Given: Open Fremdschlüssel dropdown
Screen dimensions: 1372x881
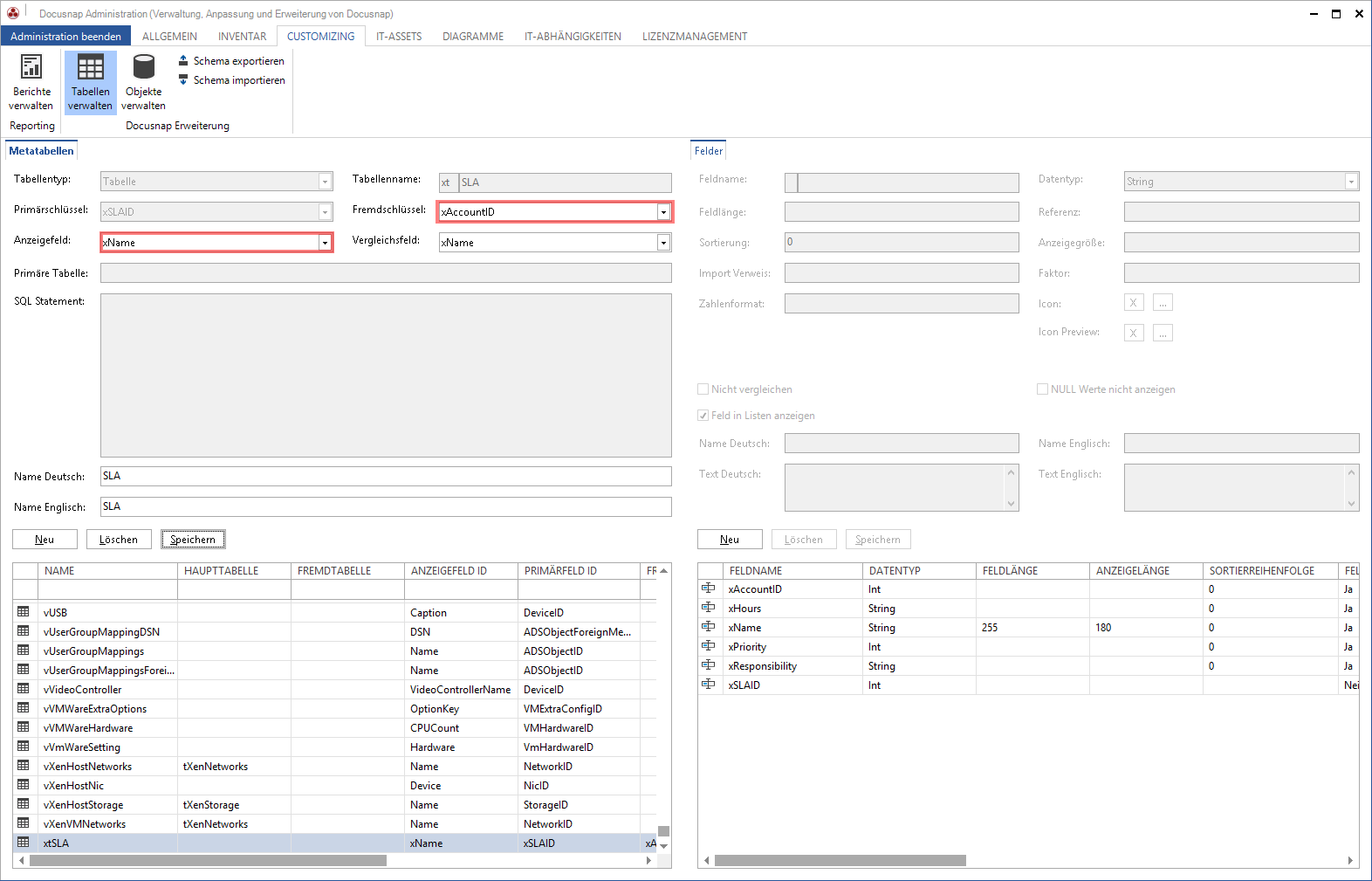Looking at the screenshot, I should click(663, 212).
